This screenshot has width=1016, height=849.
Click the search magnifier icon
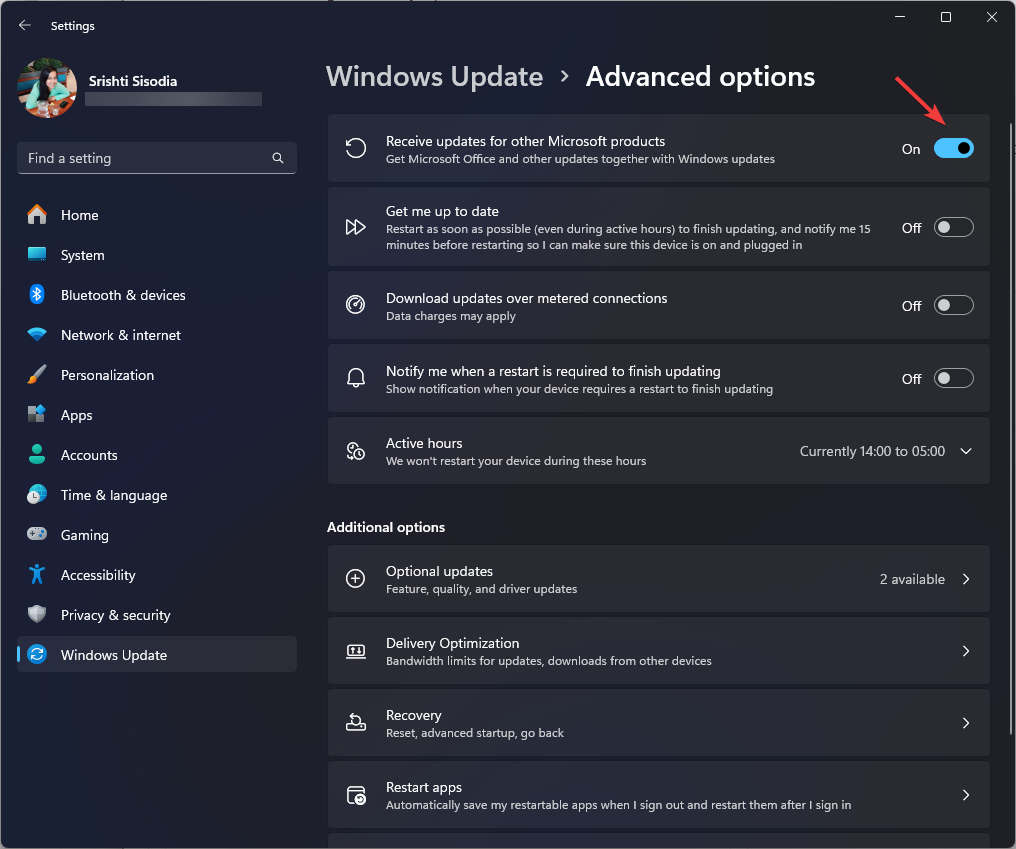[278, 158]
